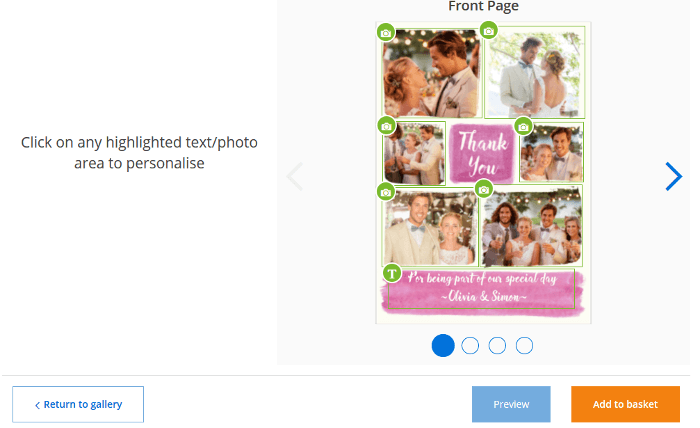Screen dimensions: 700x428
Task: Click the Preview button
Action: click(x=511, y=404)
